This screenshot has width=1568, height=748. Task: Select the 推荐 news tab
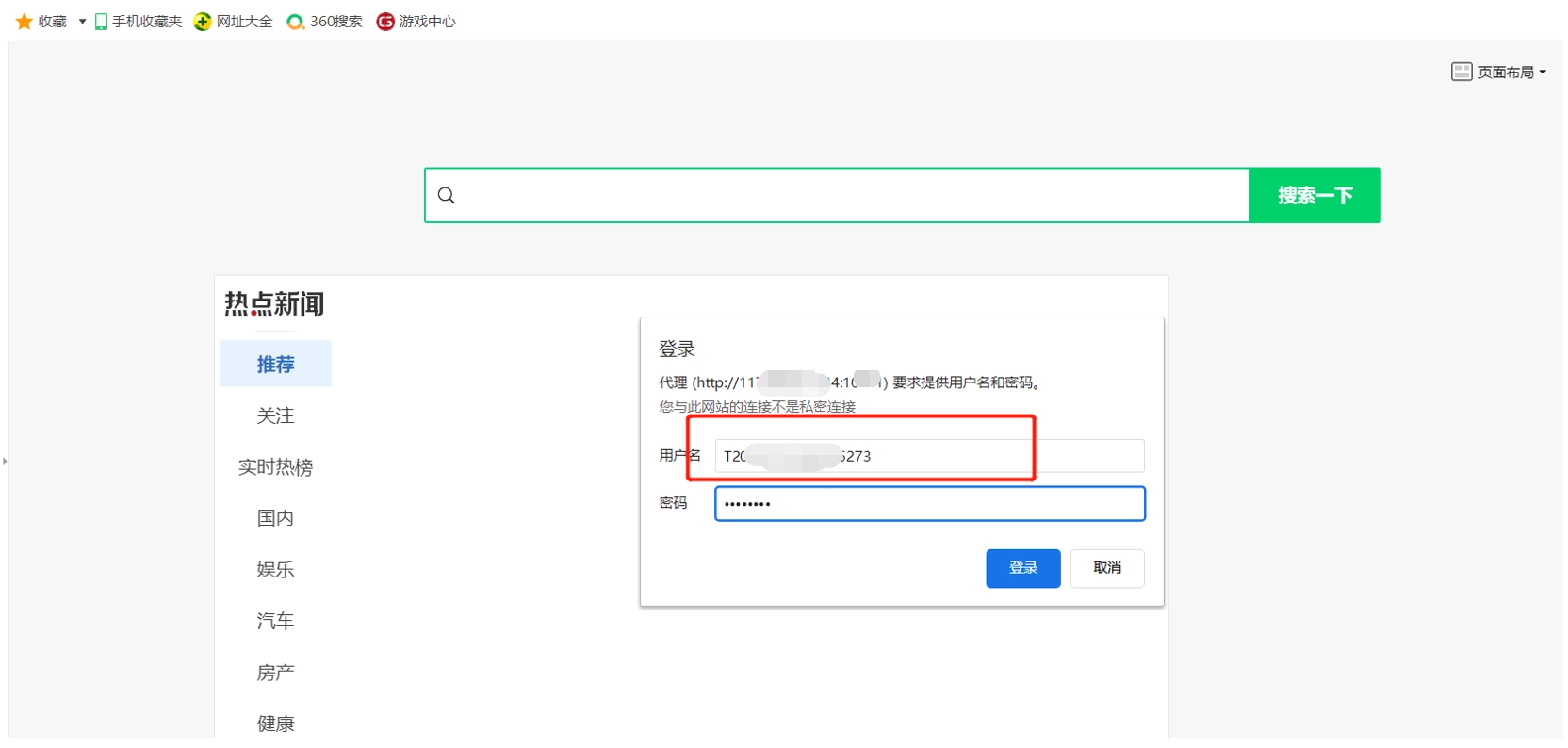click(x=275, y=365)
